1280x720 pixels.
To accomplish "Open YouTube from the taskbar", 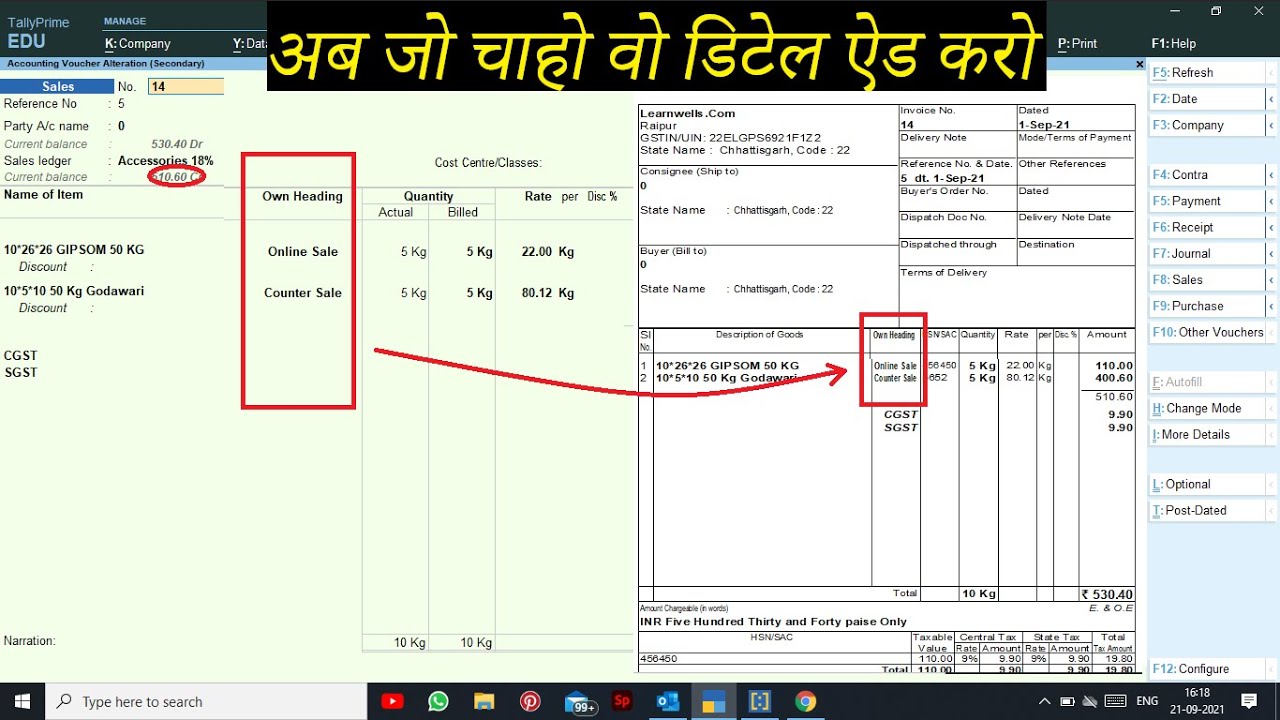I will click(x=392, y=701).
